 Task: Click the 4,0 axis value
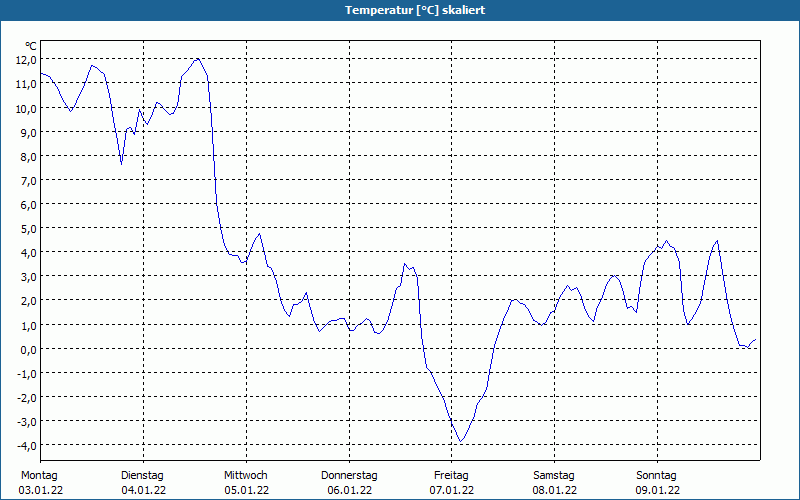click(x=29, y=253)
